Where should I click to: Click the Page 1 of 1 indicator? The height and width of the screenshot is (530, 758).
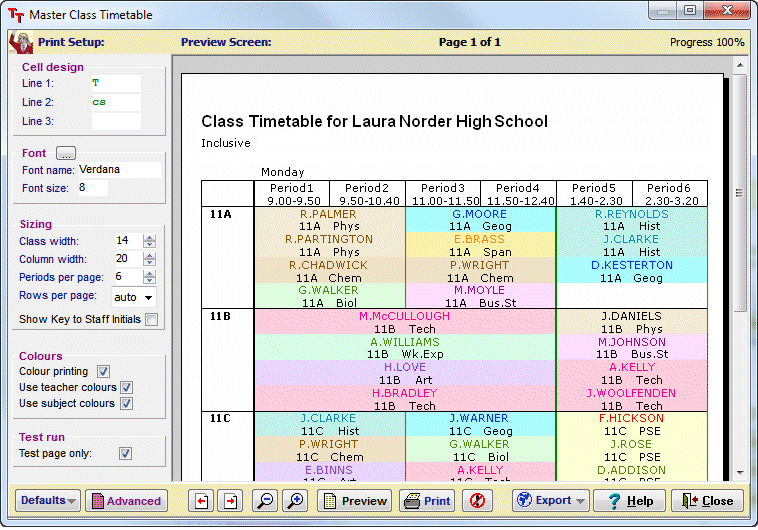pyautogui.click(x=470, y=43)
